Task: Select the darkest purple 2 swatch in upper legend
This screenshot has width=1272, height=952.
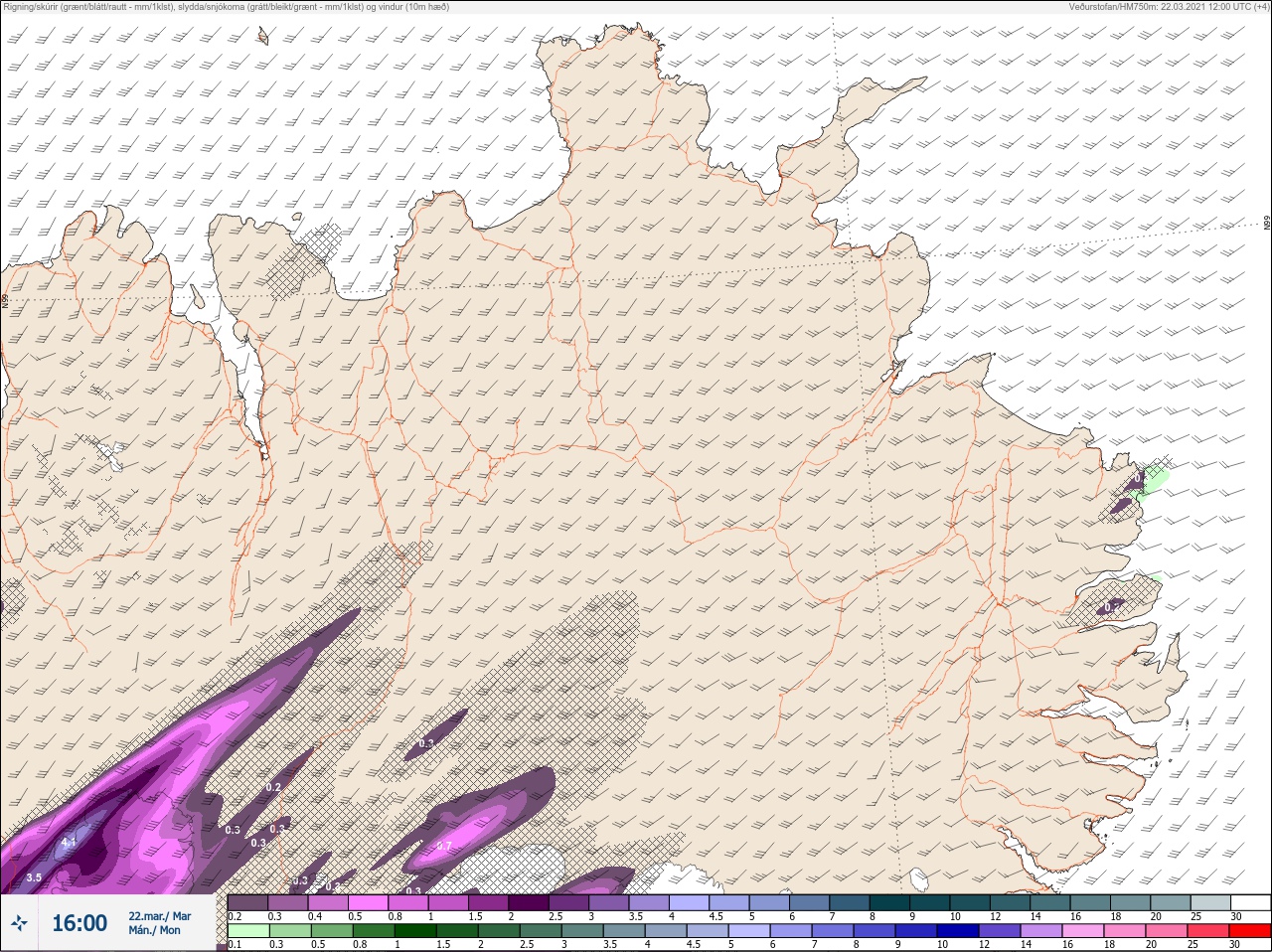Action: pyautogui.click(x=529, y=902)
